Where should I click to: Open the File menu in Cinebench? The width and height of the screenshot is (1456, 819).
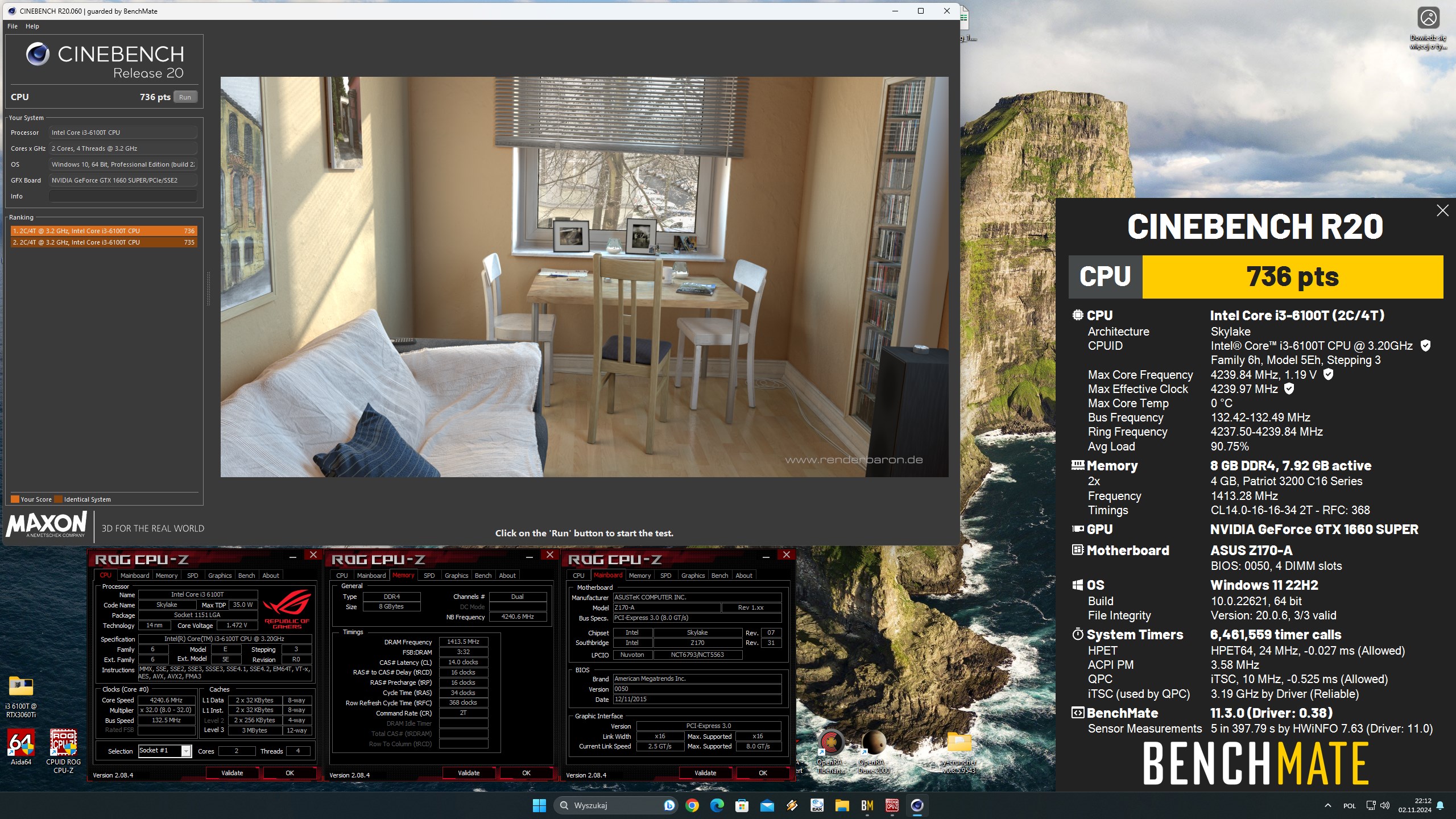[x=13, y=26]
